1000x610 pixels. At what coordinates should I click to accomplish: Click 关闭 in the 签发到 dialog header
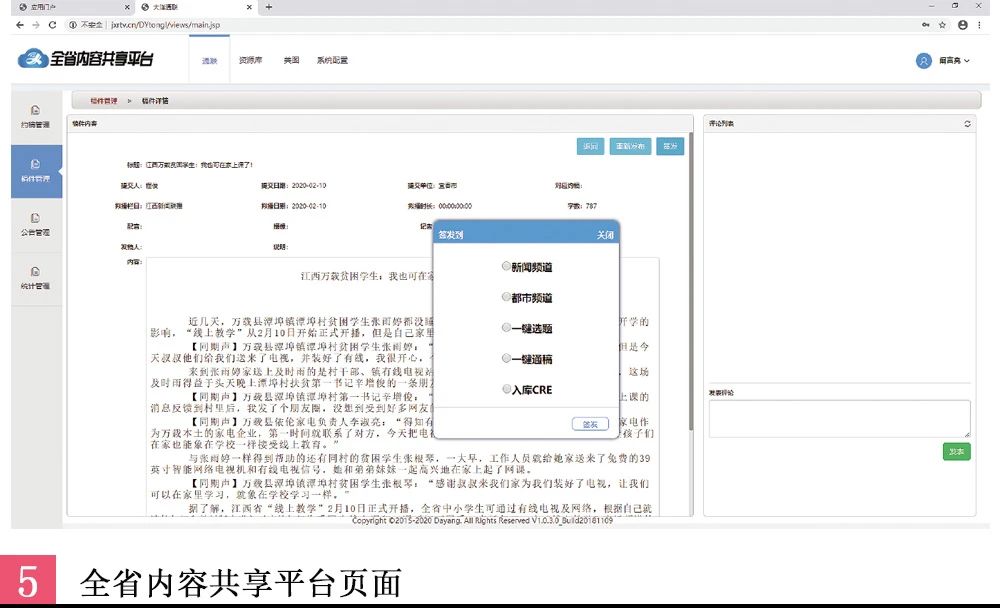(x=605, y=235)
